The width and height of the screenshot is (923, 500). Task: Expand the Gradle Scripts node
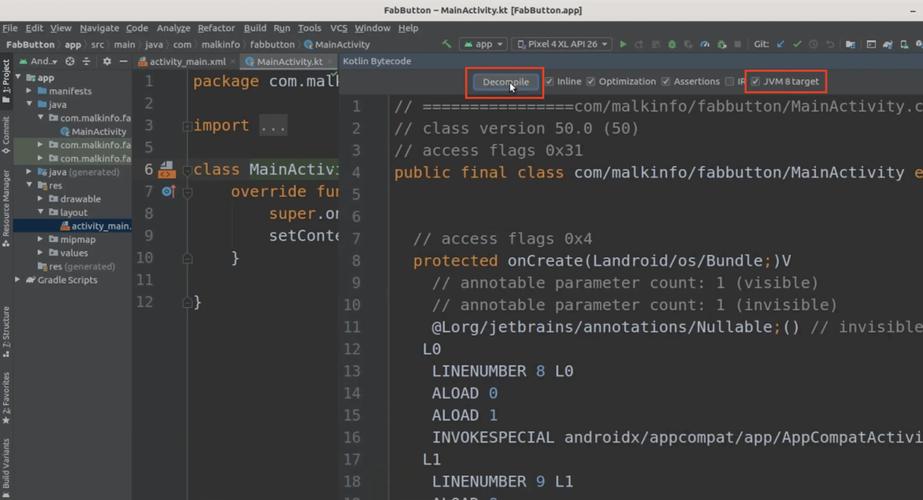(x=18, y=280)
